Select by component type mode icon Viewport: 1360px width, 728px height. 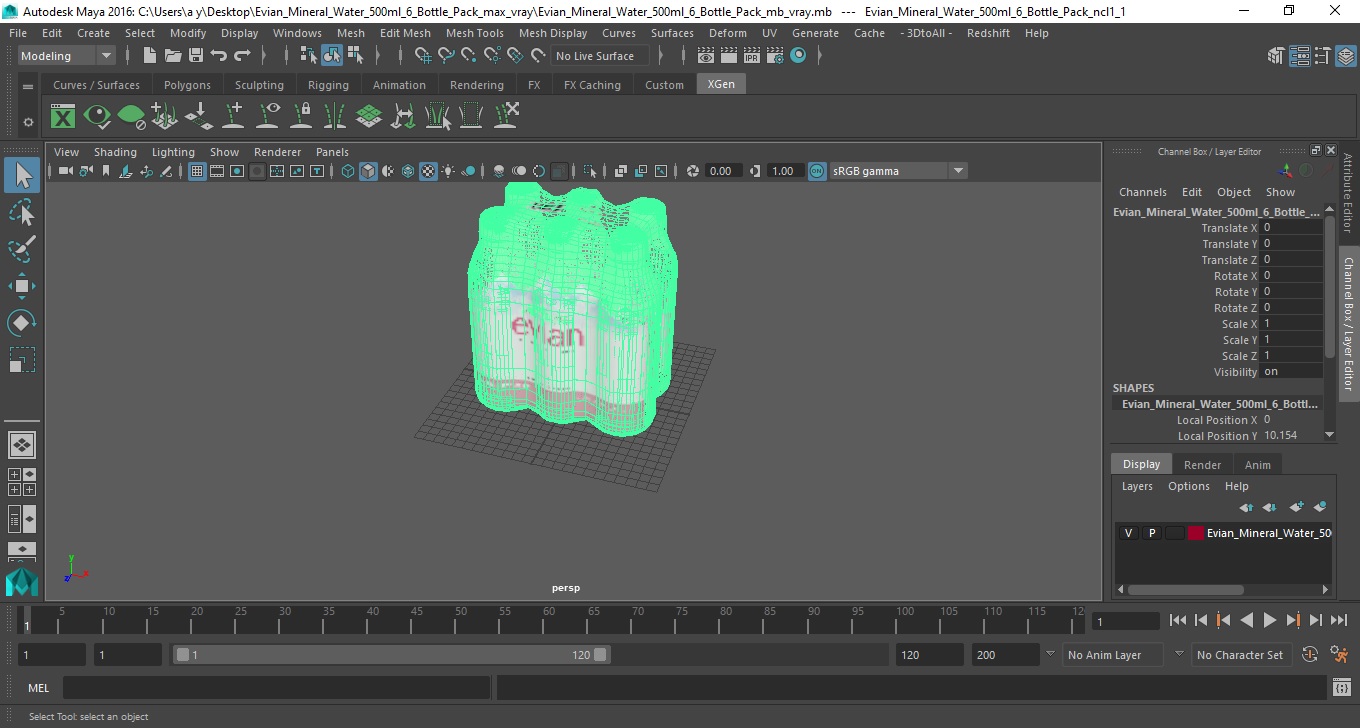(x=355, y=56)
